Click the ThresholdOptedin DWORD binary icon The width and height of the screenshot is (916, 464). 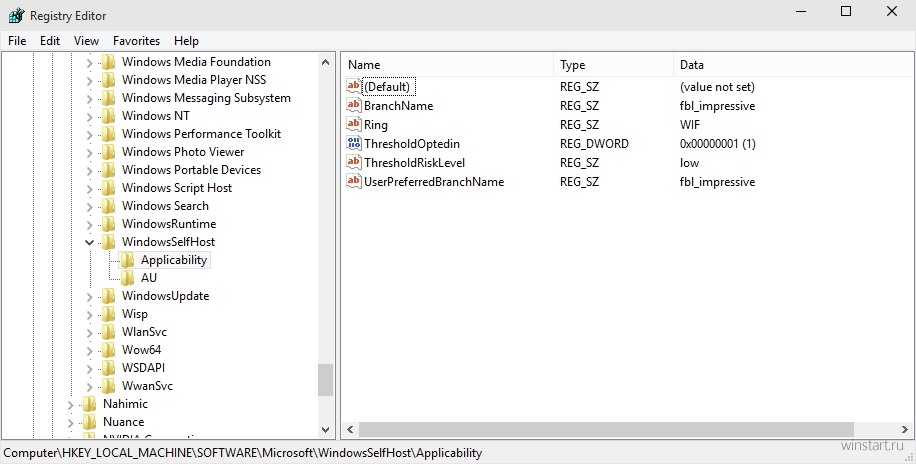354,143
